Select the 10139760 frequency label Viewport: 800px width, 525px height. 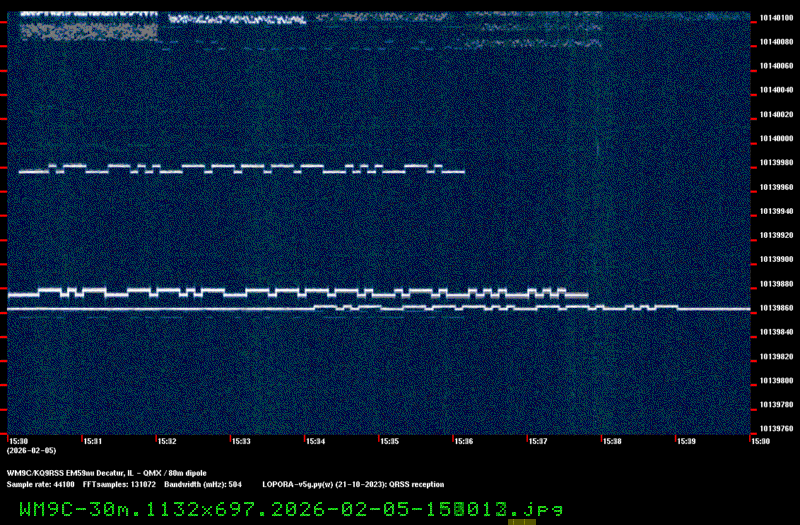[777, 429]
